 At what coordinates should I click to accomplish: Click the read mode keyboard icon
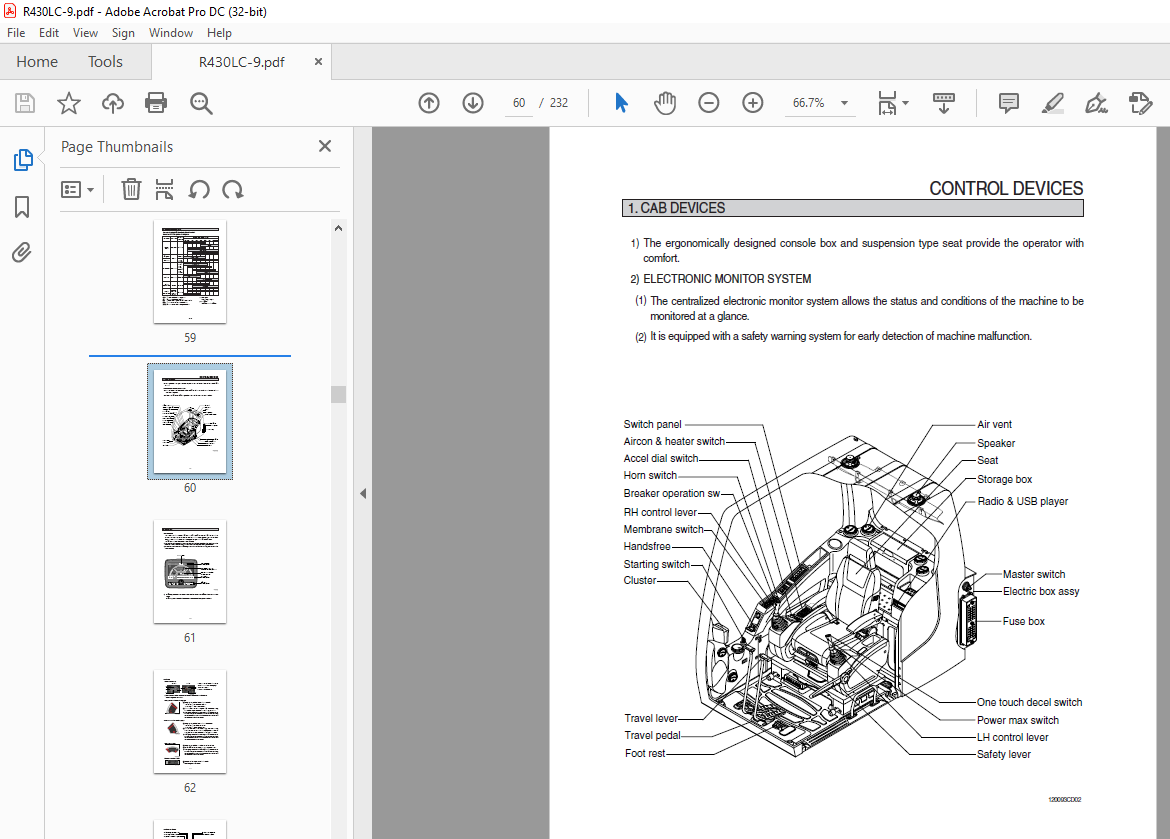tap(944, 103)
